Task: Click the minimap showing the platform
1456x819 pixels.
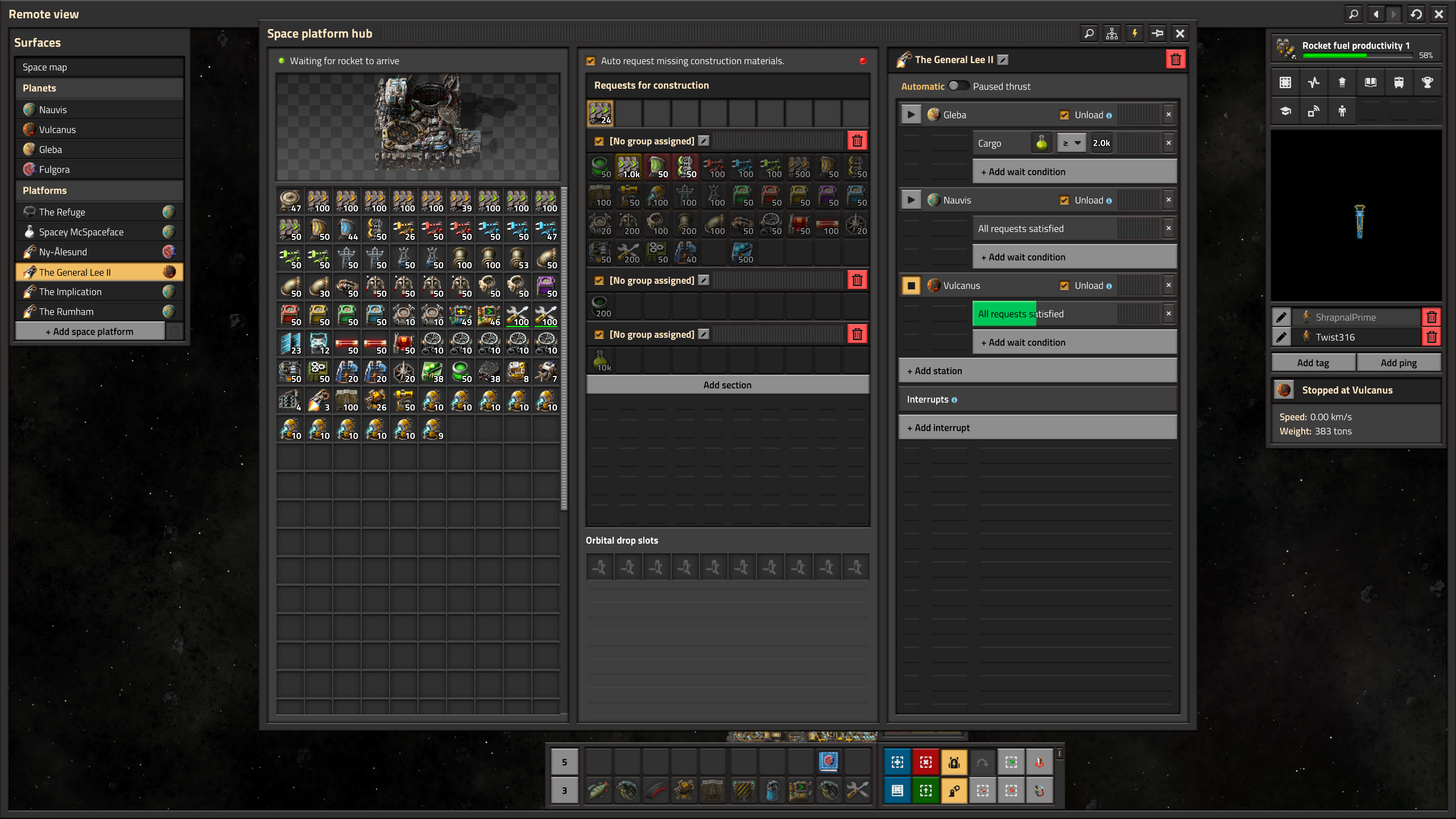Action: click(1356, 216)
